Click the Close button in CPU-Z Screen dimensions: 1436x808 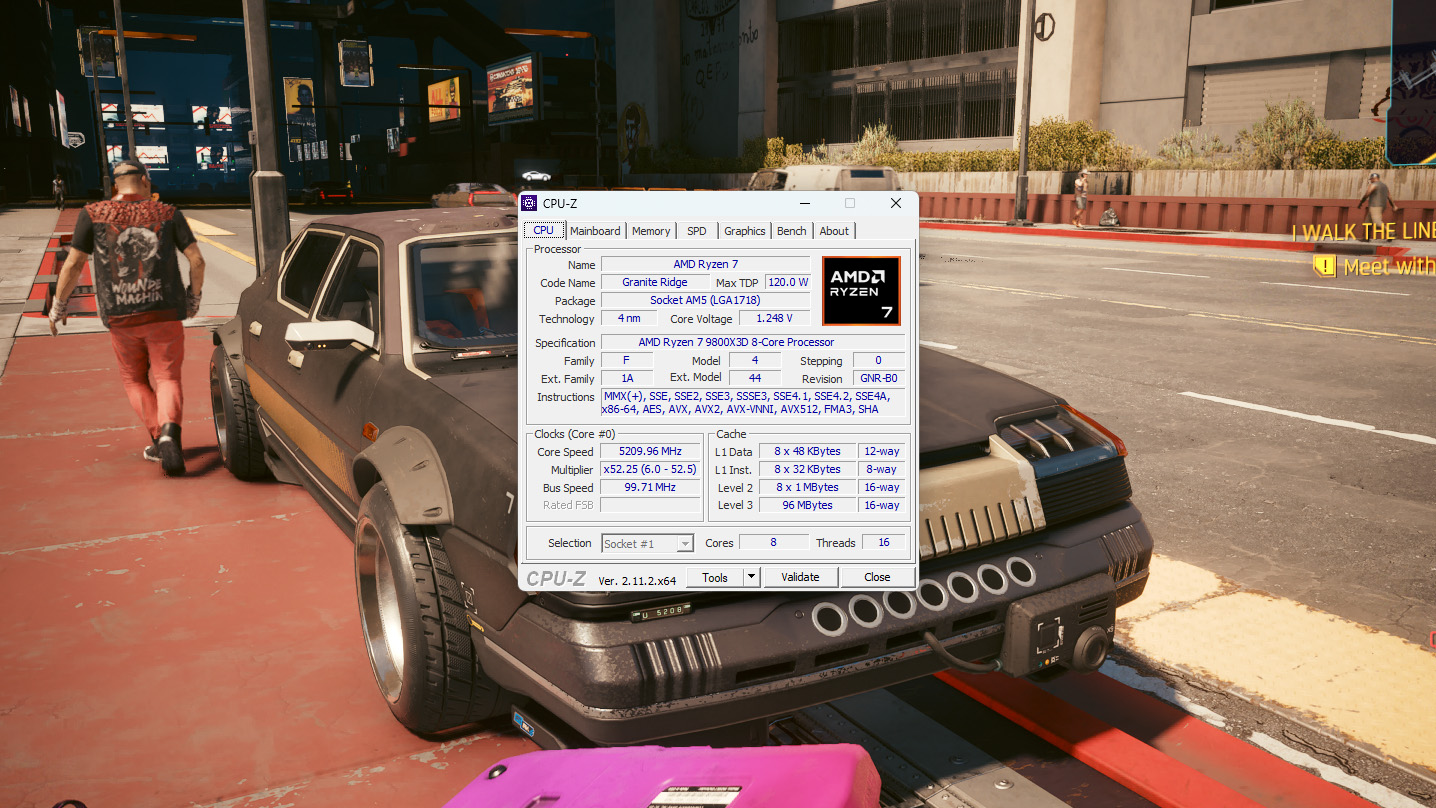point(877,577)
